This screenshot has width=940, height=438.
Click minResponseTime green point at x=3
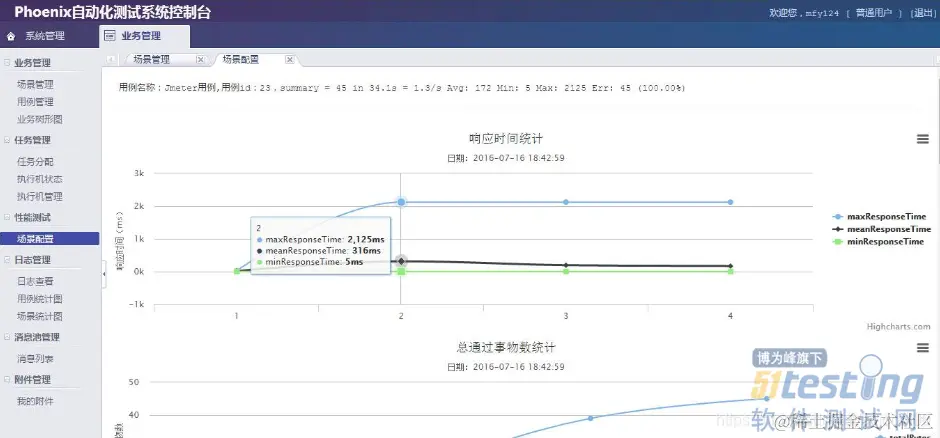(x=565, y=271)
